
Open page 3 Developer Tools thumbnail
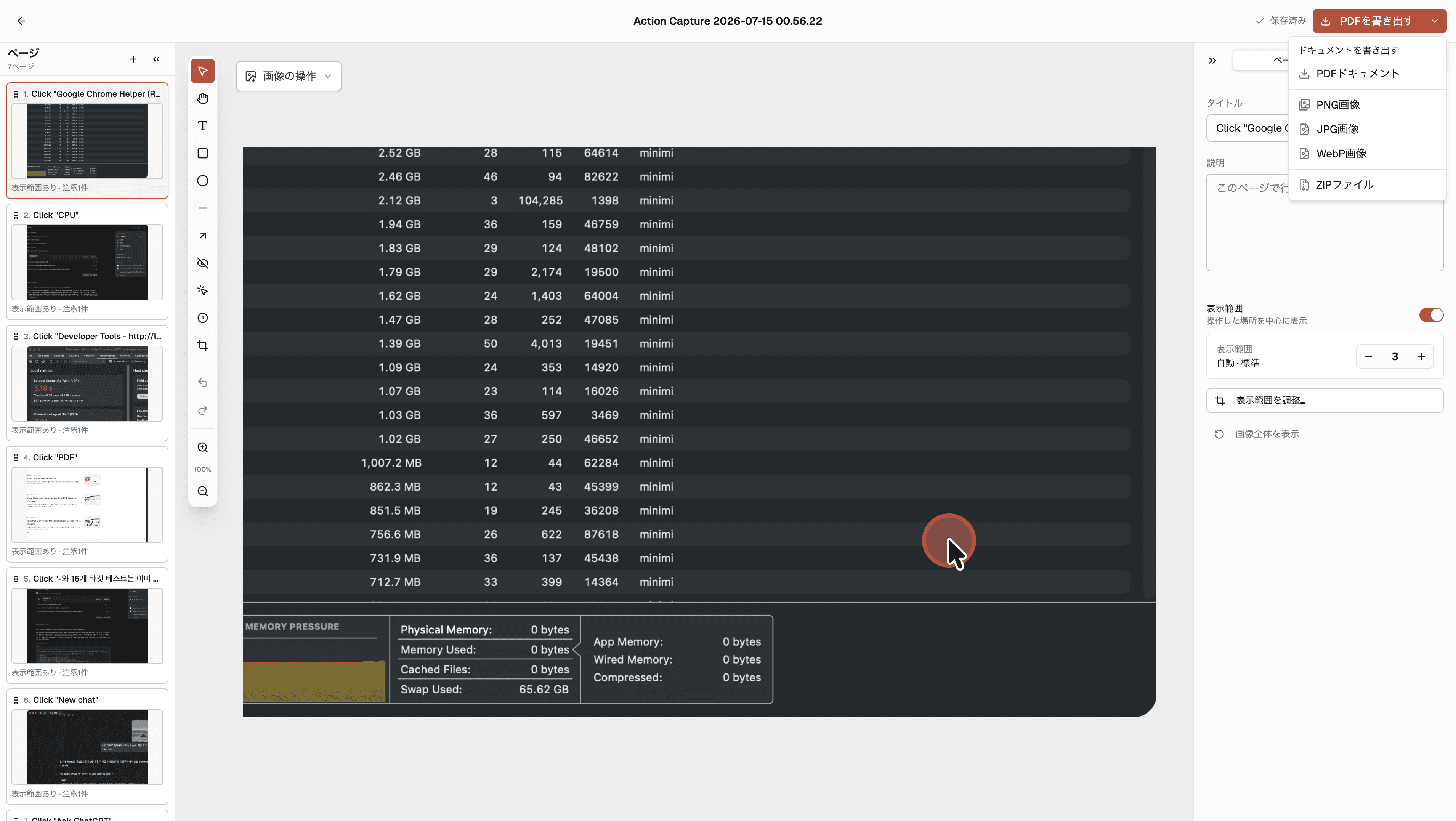pyautogui.click(x=87, y=383)
